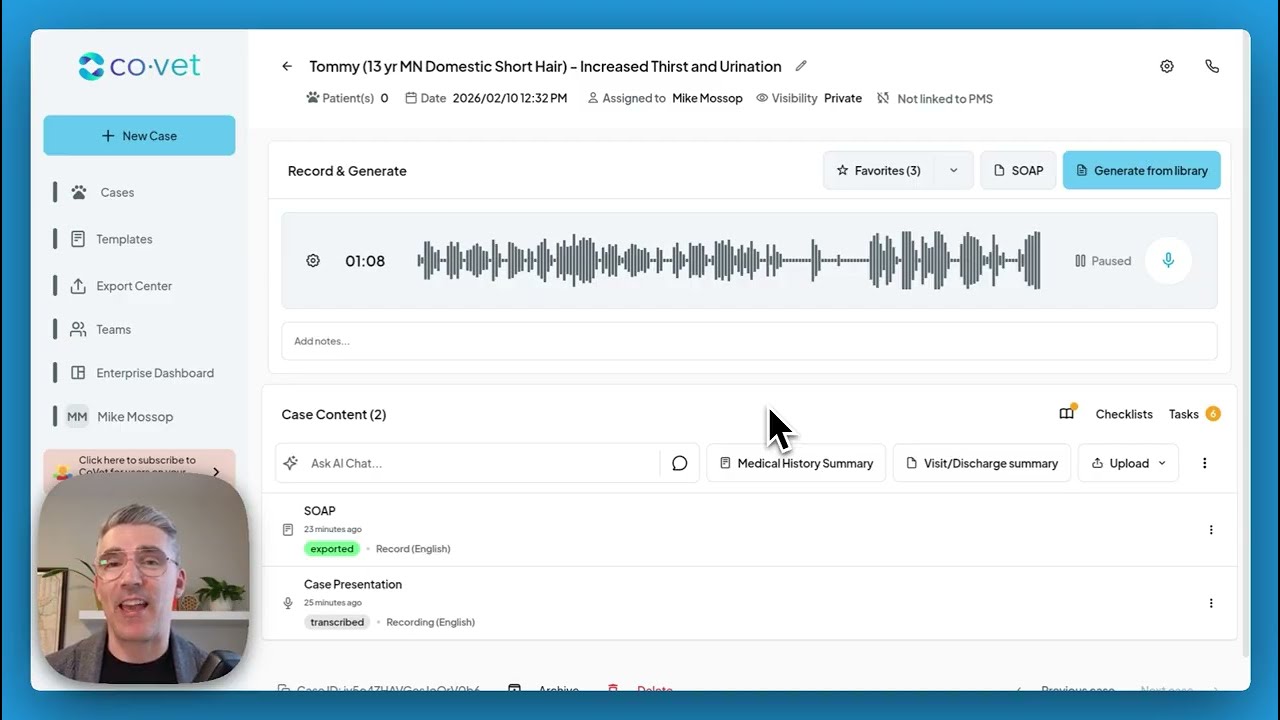Screen dimensions: 1280x720
Task: Open Templates in the sidebar
Action: click(124, 239)
